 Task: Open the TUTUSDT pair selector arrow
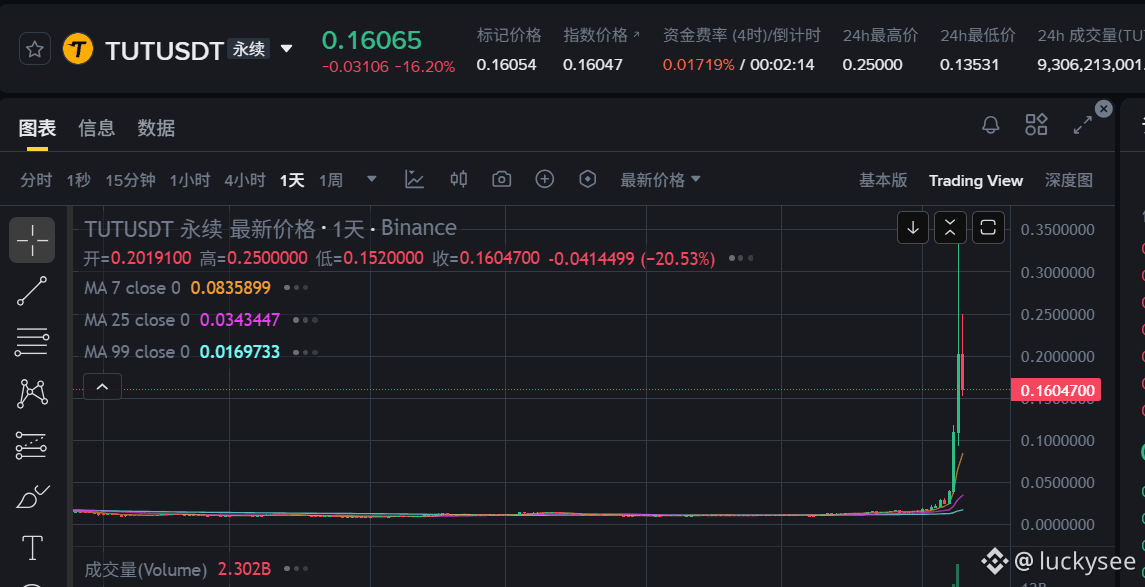click(287, 49)
